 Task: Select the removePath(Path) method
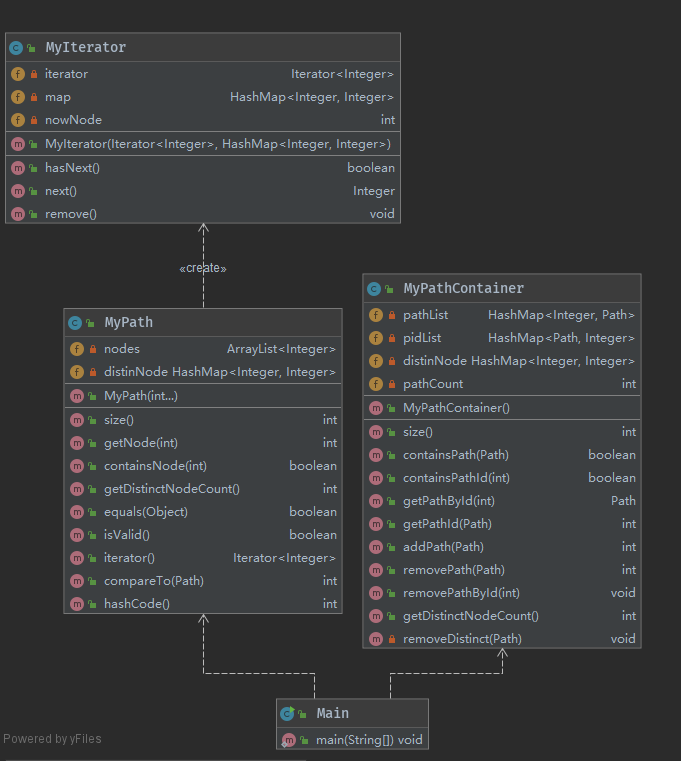[502, 570]
